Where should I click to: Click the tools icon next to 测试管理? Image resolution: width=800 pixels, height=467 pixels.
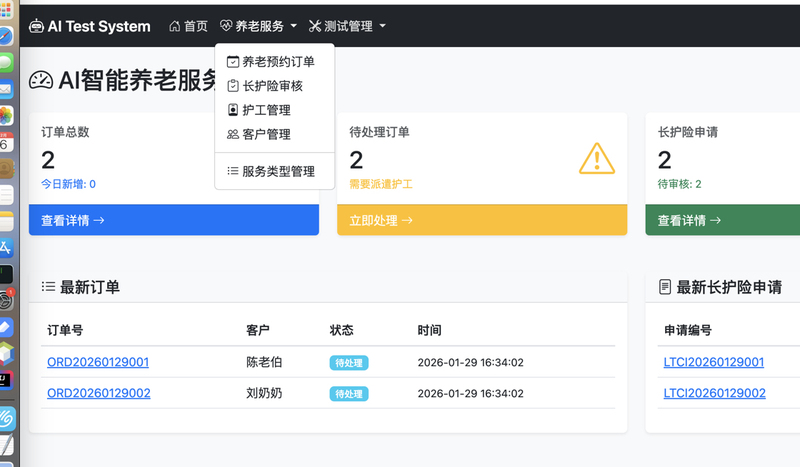tap(315, 26)
